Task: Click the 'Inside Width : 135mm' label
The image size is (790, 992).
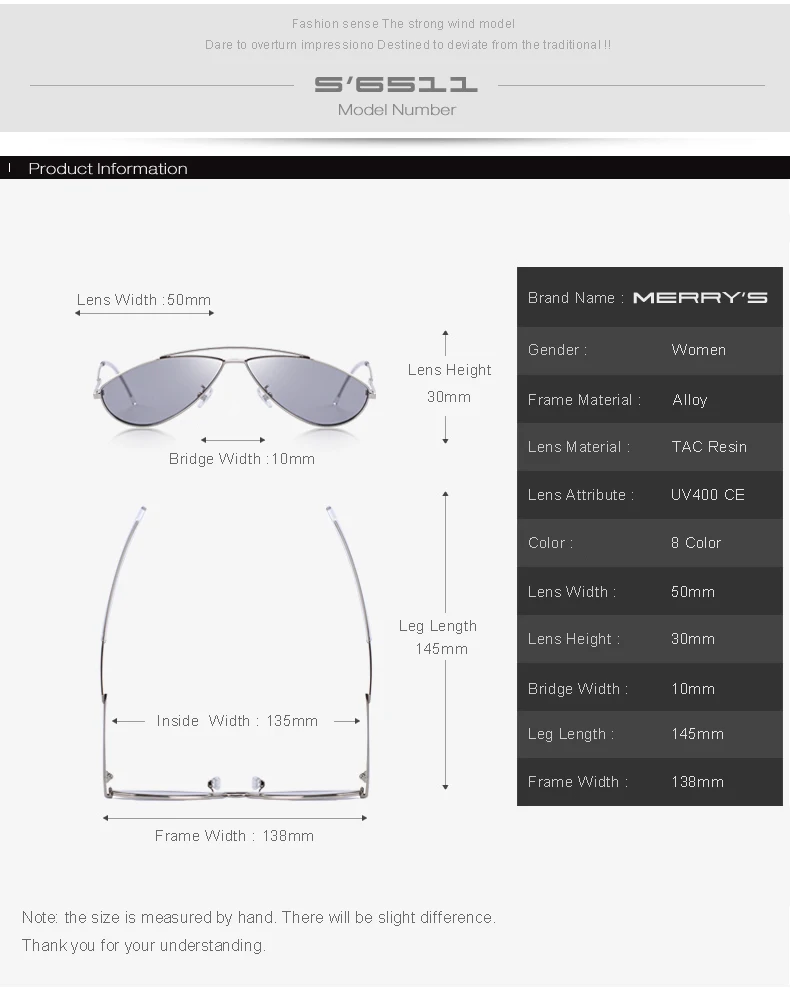Action: [237, 721]
